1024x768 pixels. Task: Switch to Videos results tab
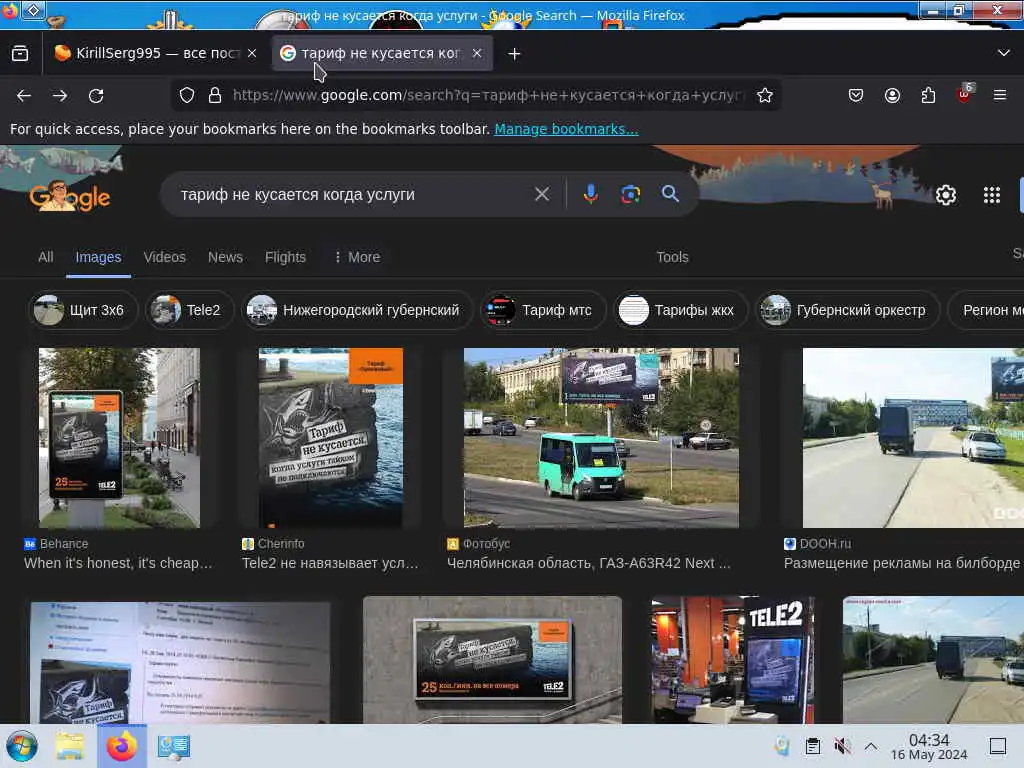click(x=165, y=257)
